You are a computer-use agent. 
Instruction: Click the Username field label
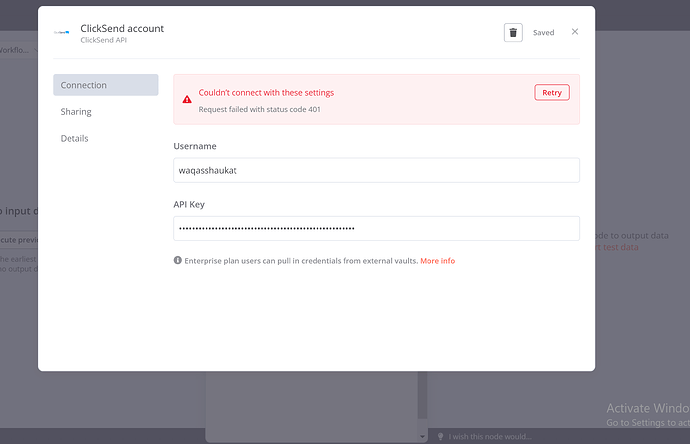(x=195, y=146)
